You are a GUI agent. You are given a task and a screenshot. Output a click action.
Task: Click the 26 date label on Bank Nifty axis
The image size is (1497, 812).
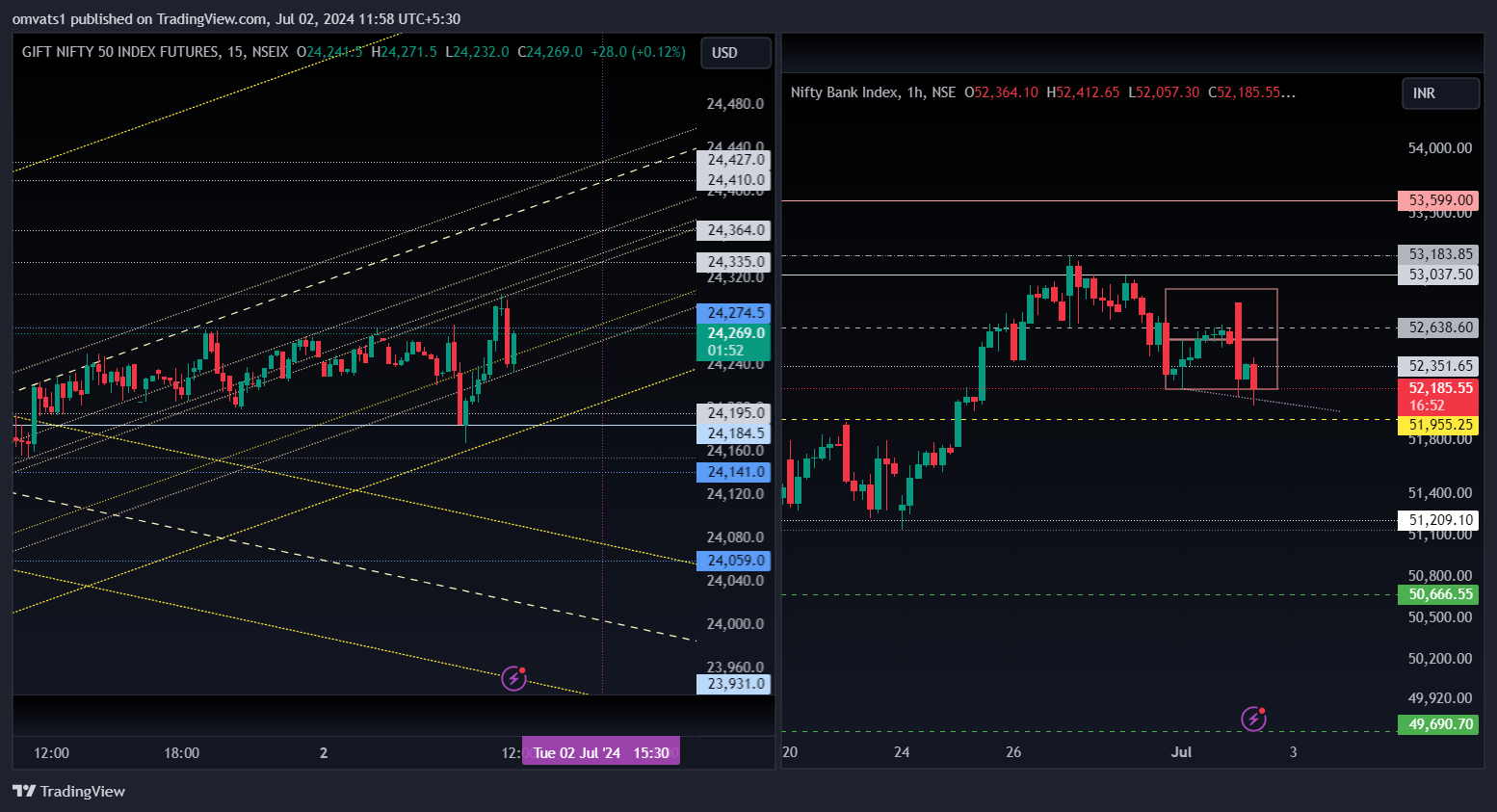tap(1013, 752)
